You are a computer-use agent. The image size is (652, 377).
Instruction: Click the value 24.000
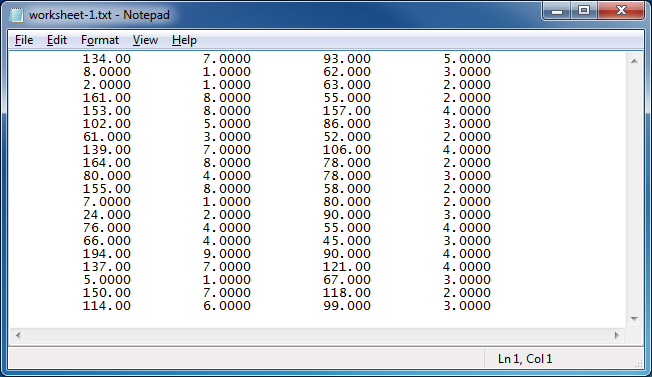coord(107,214)
